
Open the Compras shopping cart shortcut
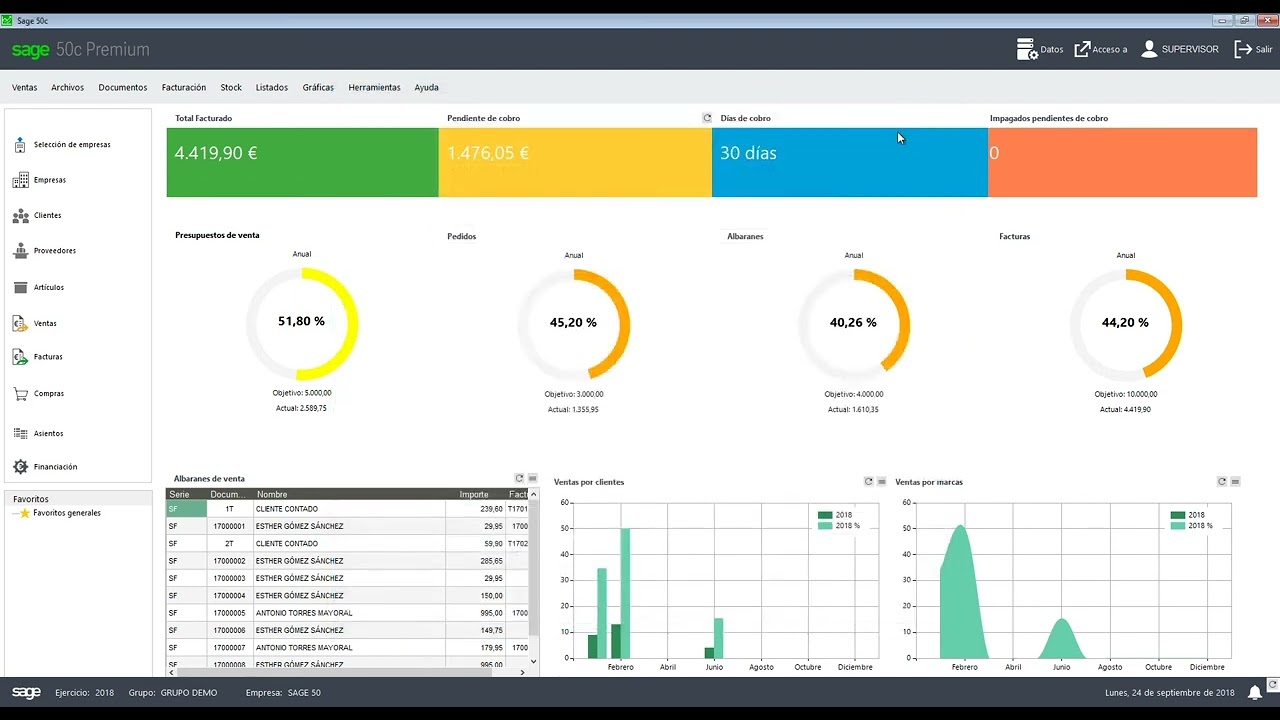(x=39, y=394)
